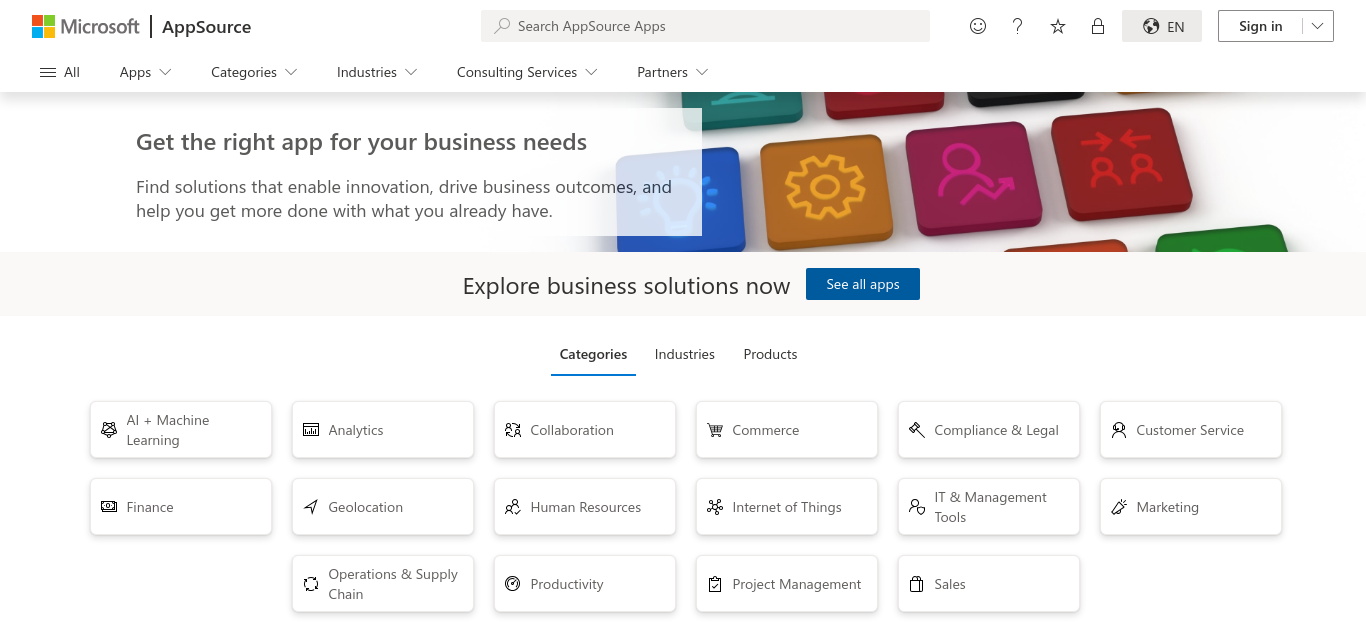1366x629 pixels.
Task: Open the feedback smiley icon
Action: 978,26
